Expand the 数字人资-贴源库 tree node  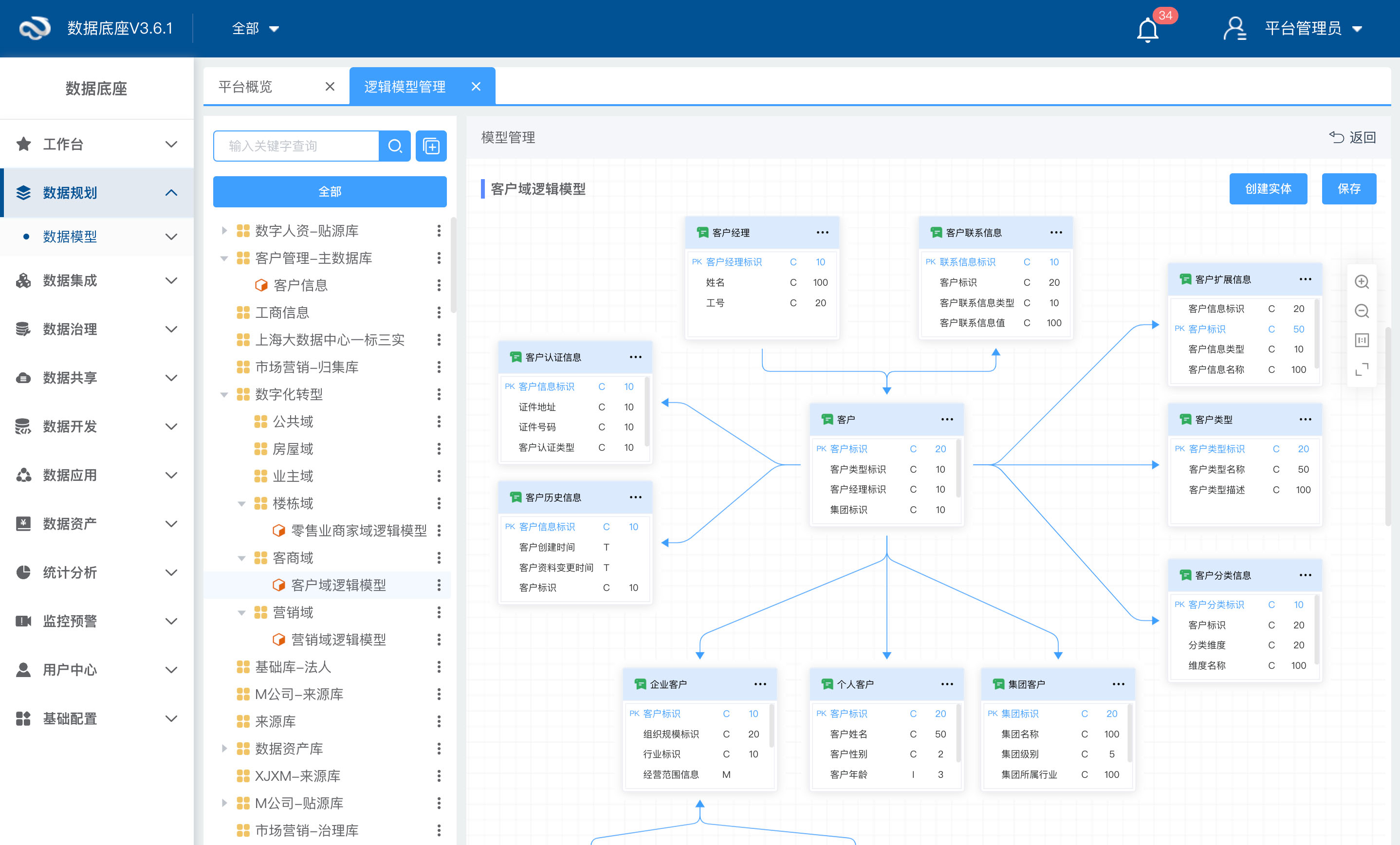(x=224, y=231)
